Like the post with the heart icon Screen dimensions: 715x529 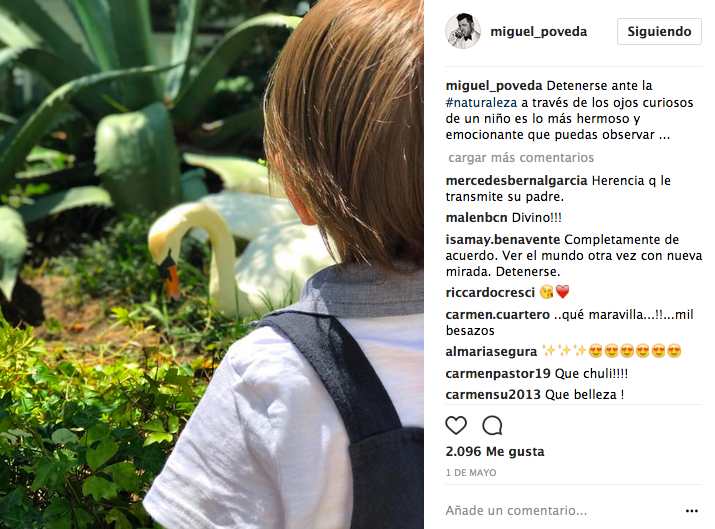pyautogui.click(x=456, y=425)
